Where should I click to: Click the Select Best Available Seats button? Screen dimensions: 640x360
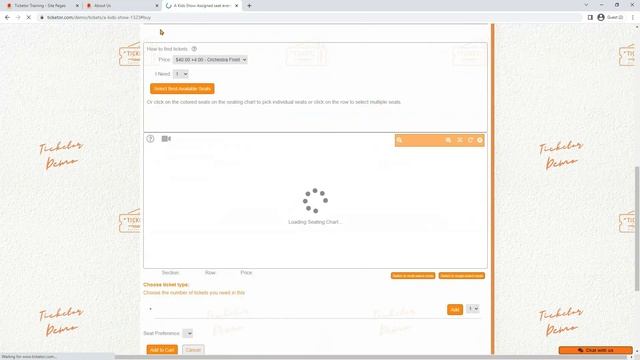182,89
